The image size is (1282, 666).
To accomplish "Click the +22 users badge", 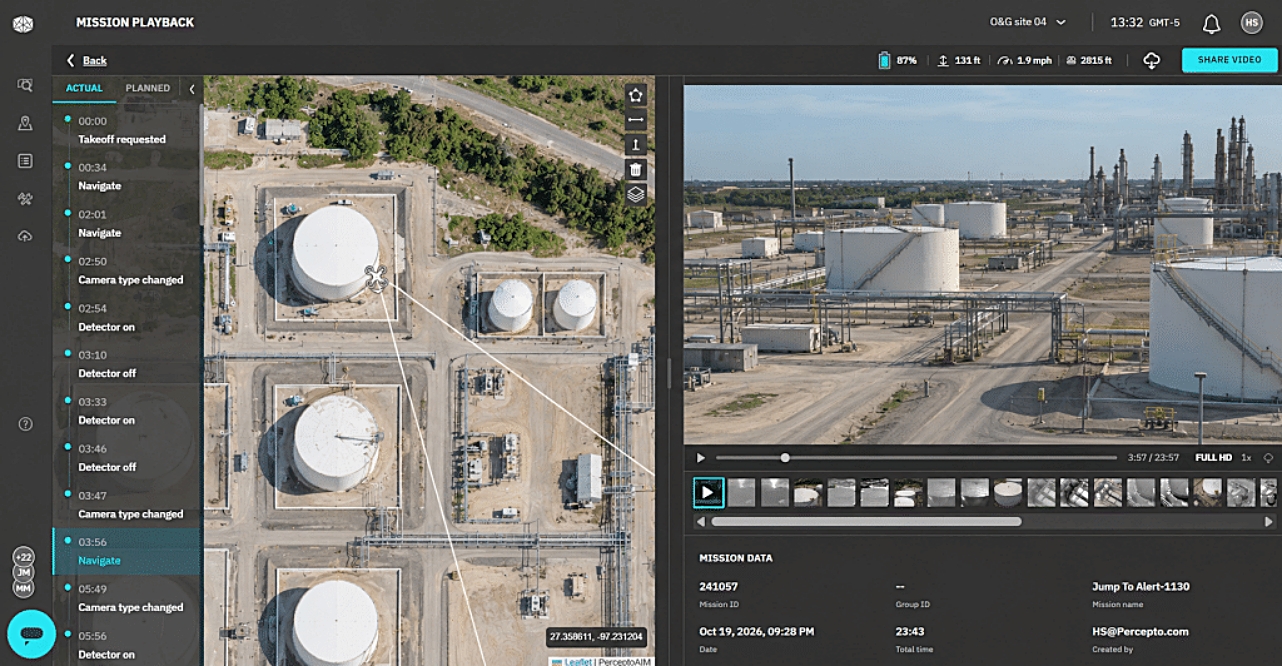I will point(23,557).
